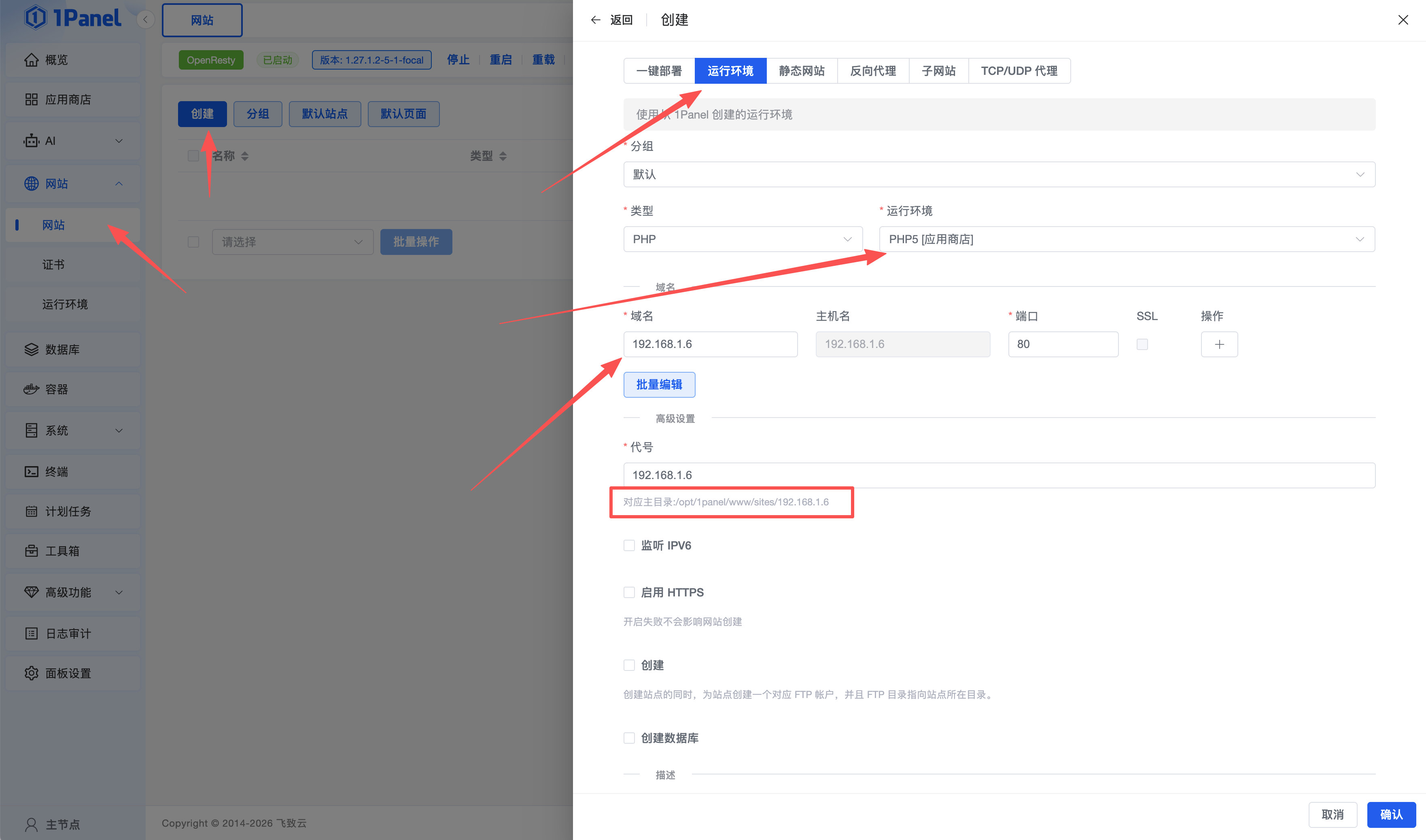The width and height of the screenshot is (1426, 840).
Task: Open the 分组 dropdown showing 默认
Action: coord(999,174)
